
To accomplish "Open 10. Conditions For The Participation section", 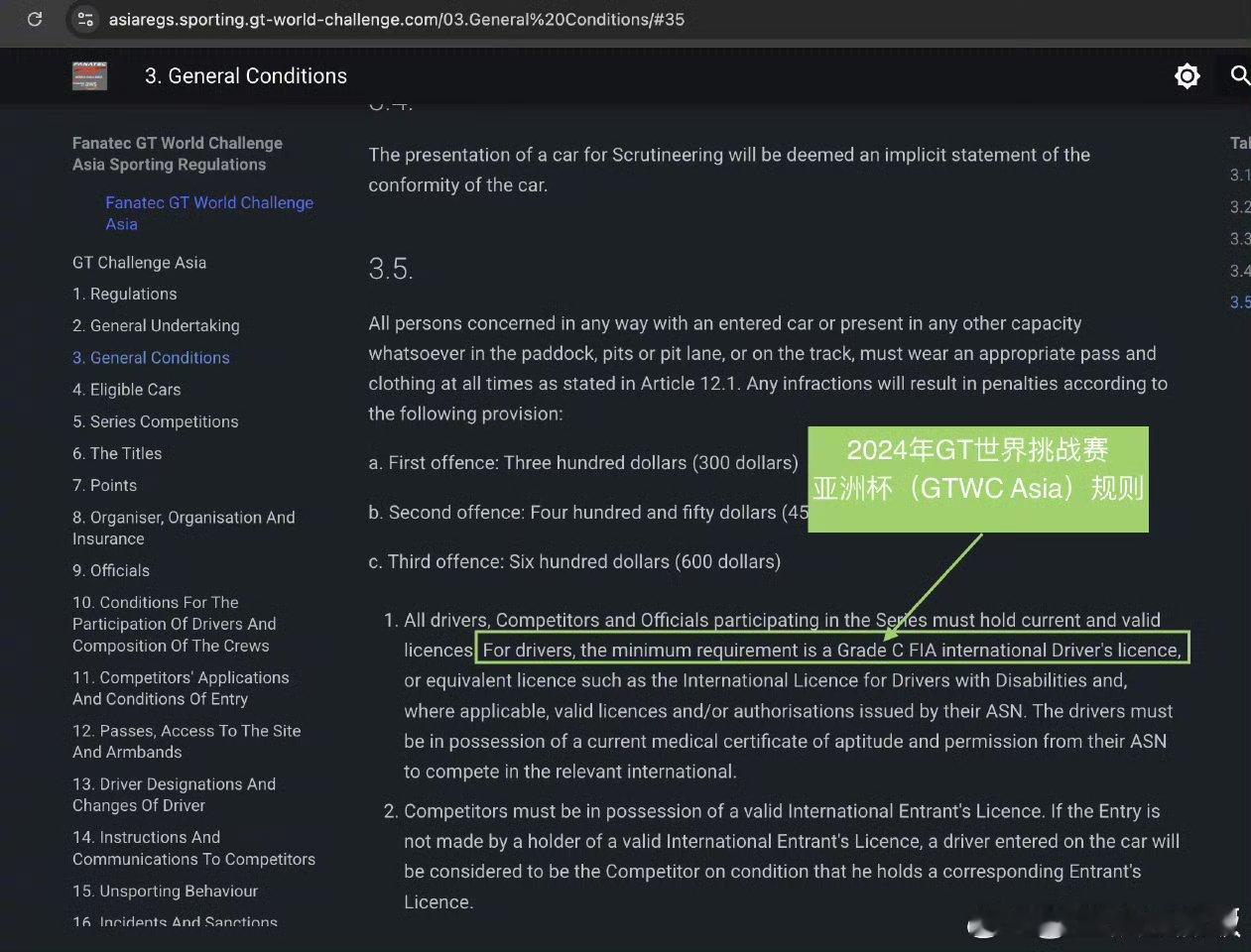I will 175,624.
